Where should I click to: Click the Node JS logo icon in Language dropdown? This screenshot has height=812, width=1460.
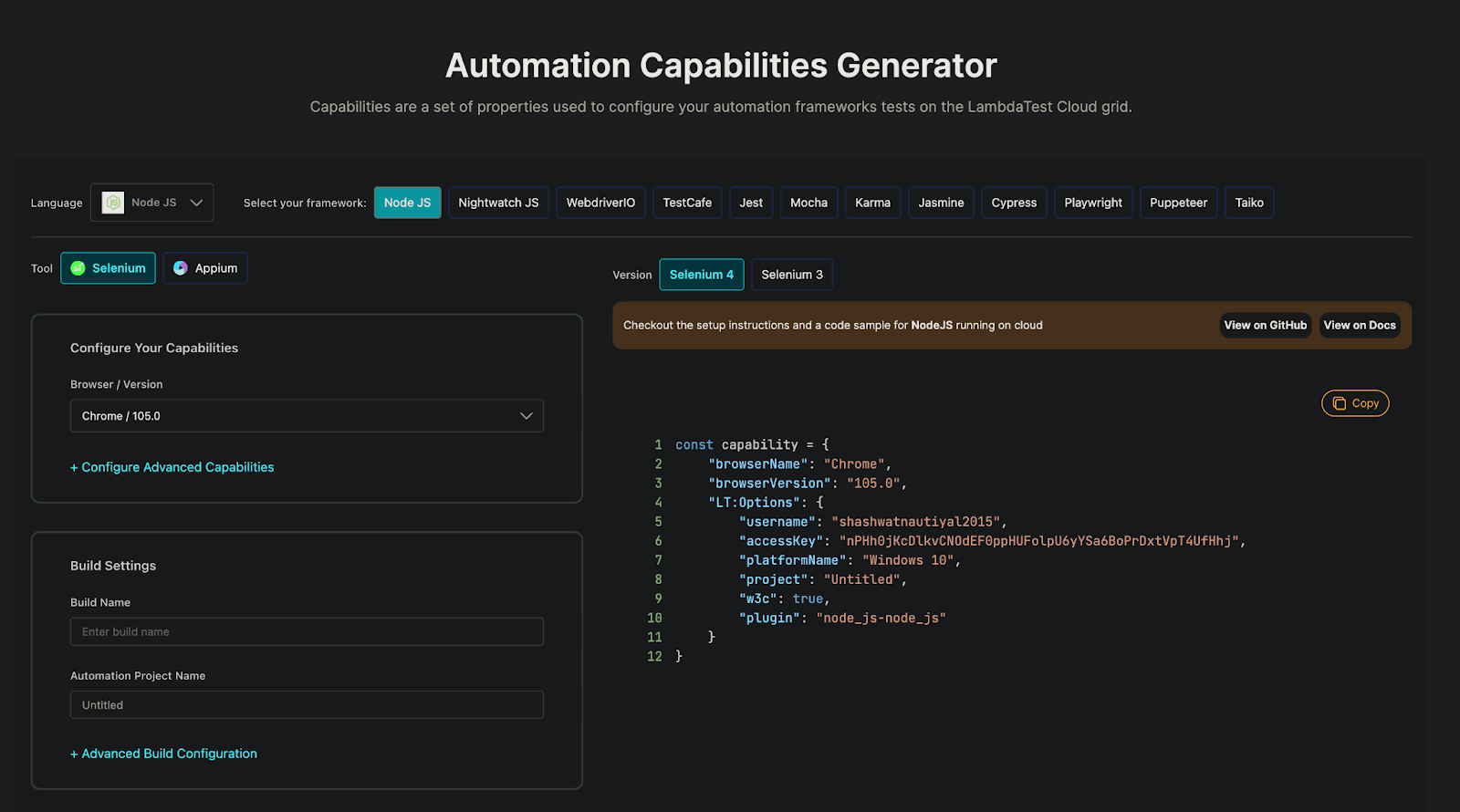pos(113,203)
